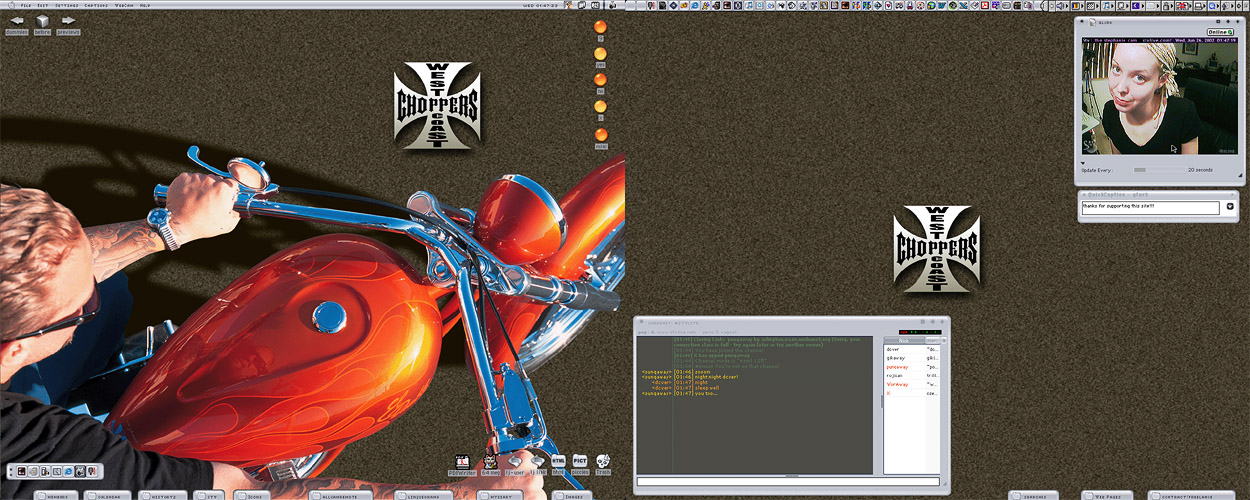Open the Settings menu

pos(67,5)
